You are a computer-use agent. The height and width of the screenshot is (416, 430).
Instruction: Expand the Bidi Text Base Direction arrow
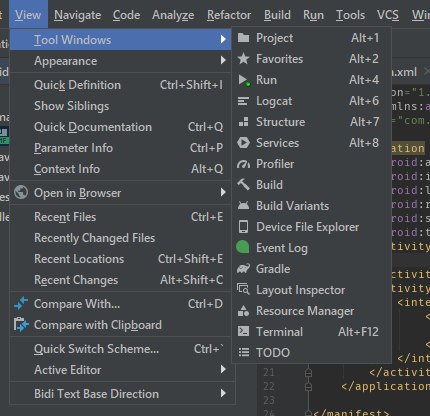click(223, 393)
